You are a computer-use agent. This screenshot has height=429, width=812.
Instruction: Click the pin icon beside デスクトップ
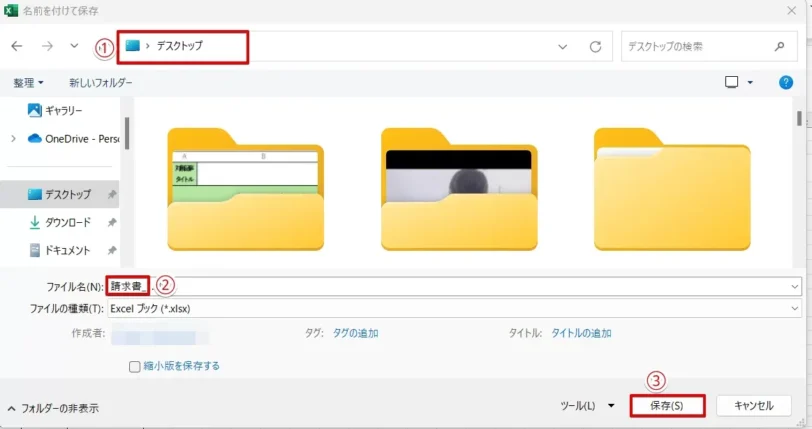(111, 194)
